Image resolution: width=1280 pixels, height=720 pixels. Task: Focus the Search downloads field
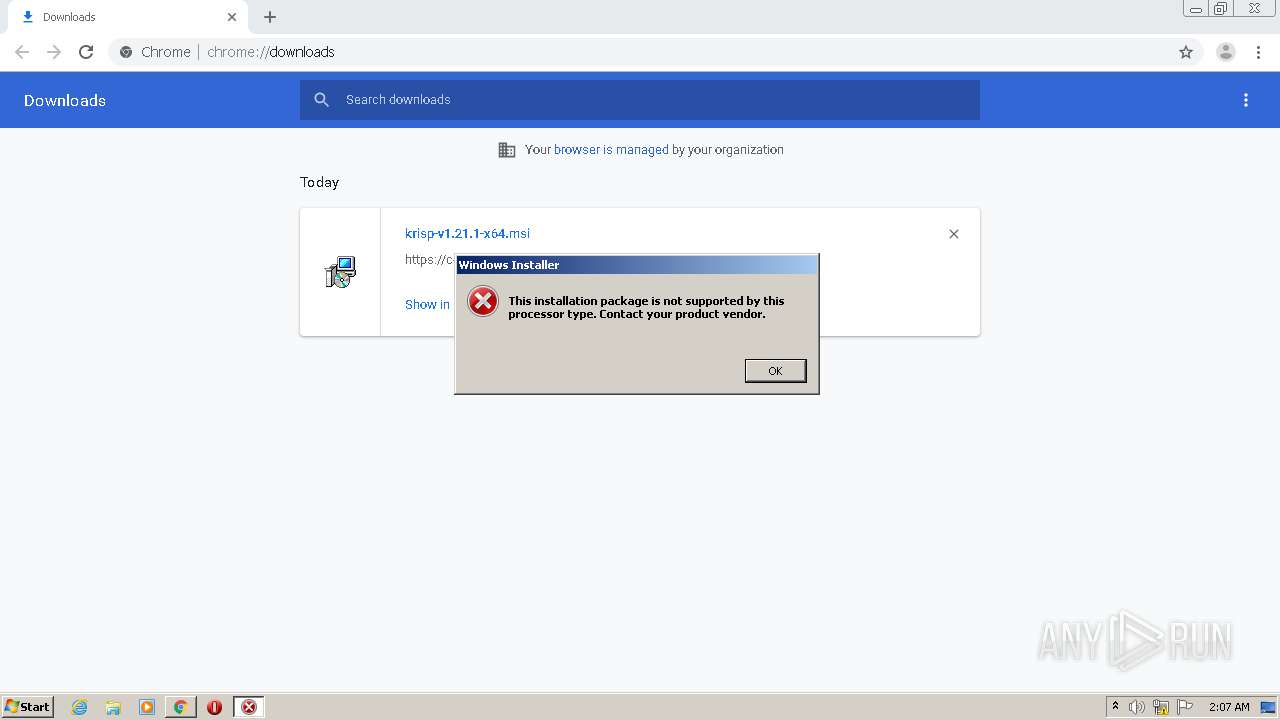[x=640, y=100]
